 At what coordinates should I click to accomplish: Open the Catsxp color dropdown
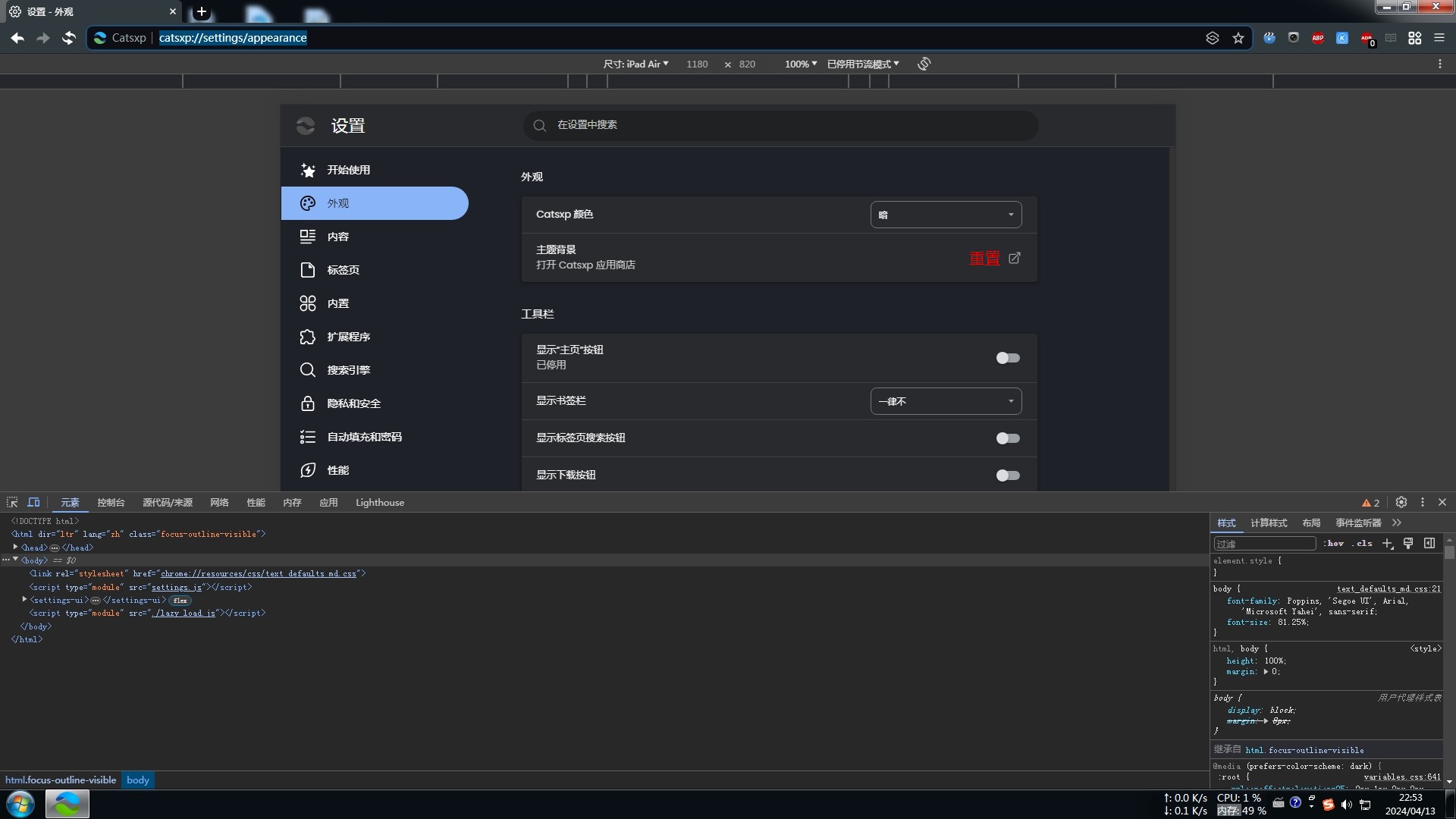[946, 215]
